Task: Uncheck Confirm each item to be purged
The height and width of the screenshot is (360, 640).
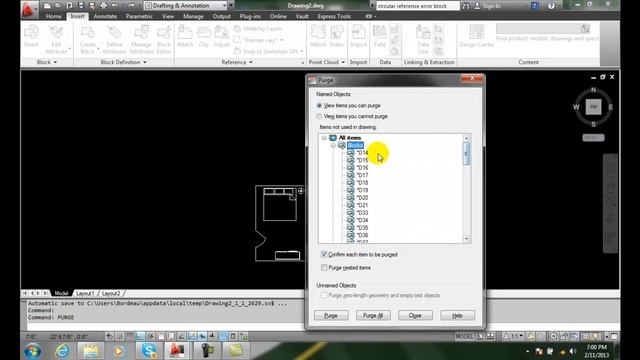Action: tap(324, 254)
